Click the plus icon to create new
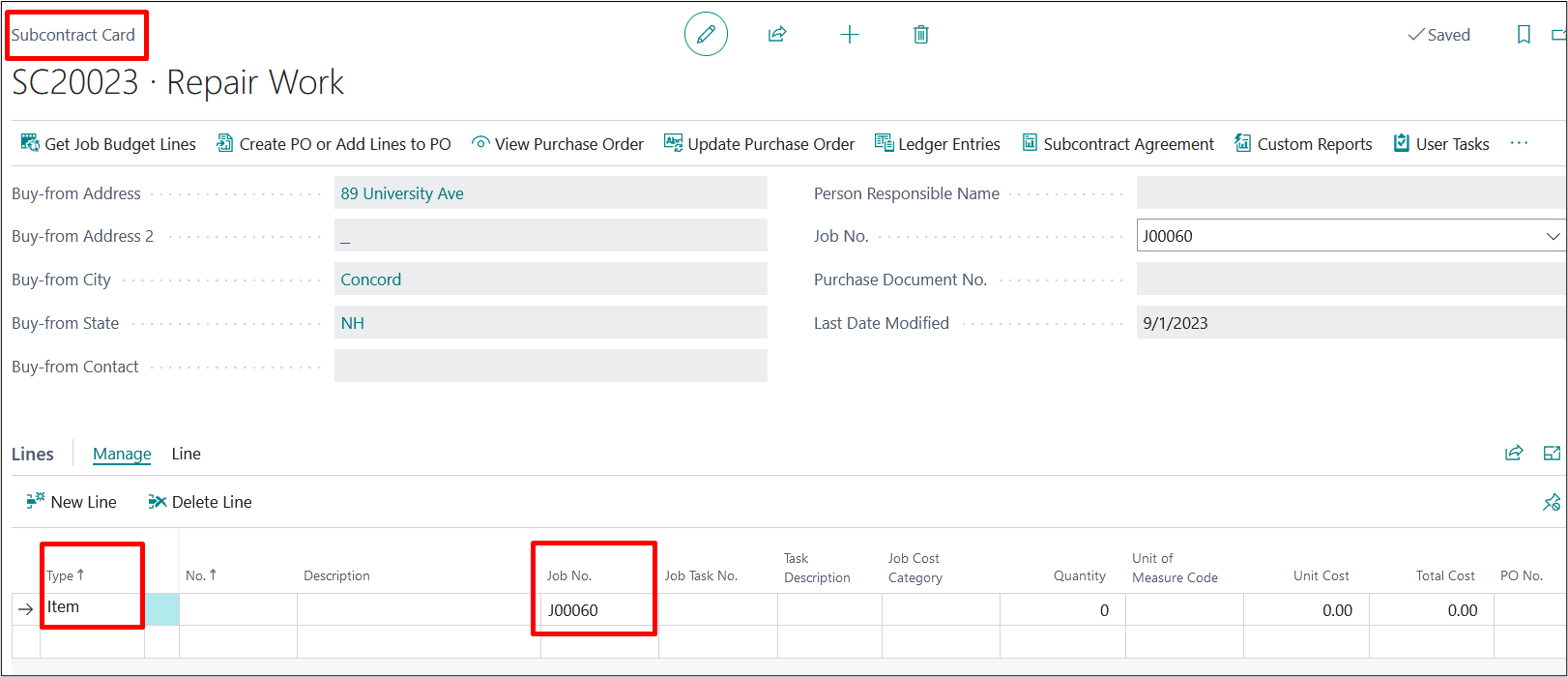 [x=849, y=35]
